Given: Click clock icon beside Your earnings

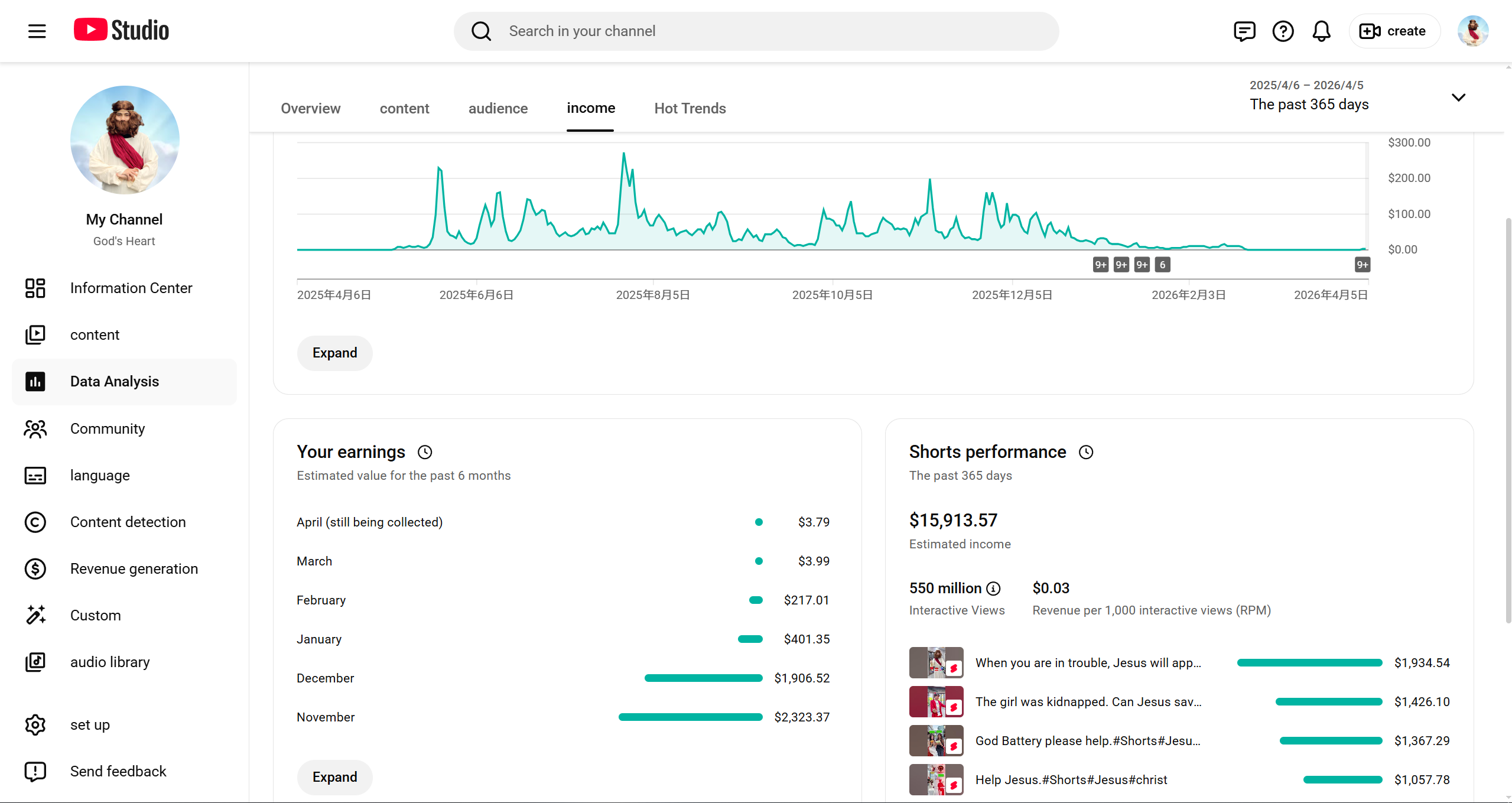Looking at the screenshot, I should tap(425, 453).
